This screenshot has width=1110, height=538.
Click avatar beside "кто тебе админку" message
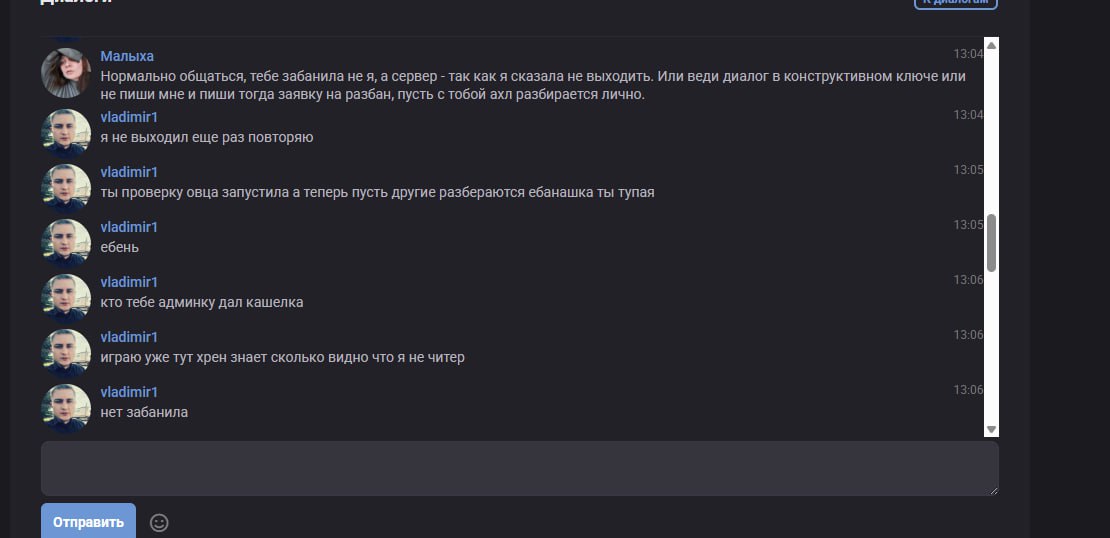tap(66, 297)
